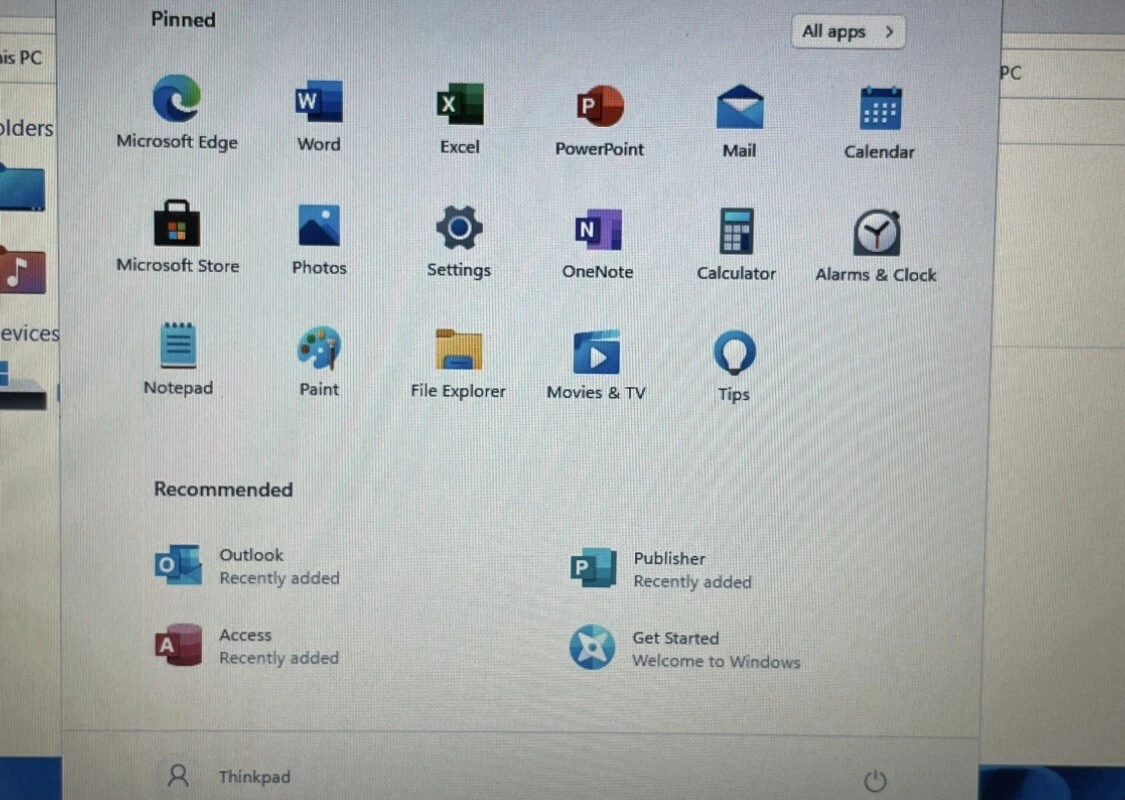Viewport: 1125px width, 800px height.
Task: Open the Tips app
Action: point(734,366)
